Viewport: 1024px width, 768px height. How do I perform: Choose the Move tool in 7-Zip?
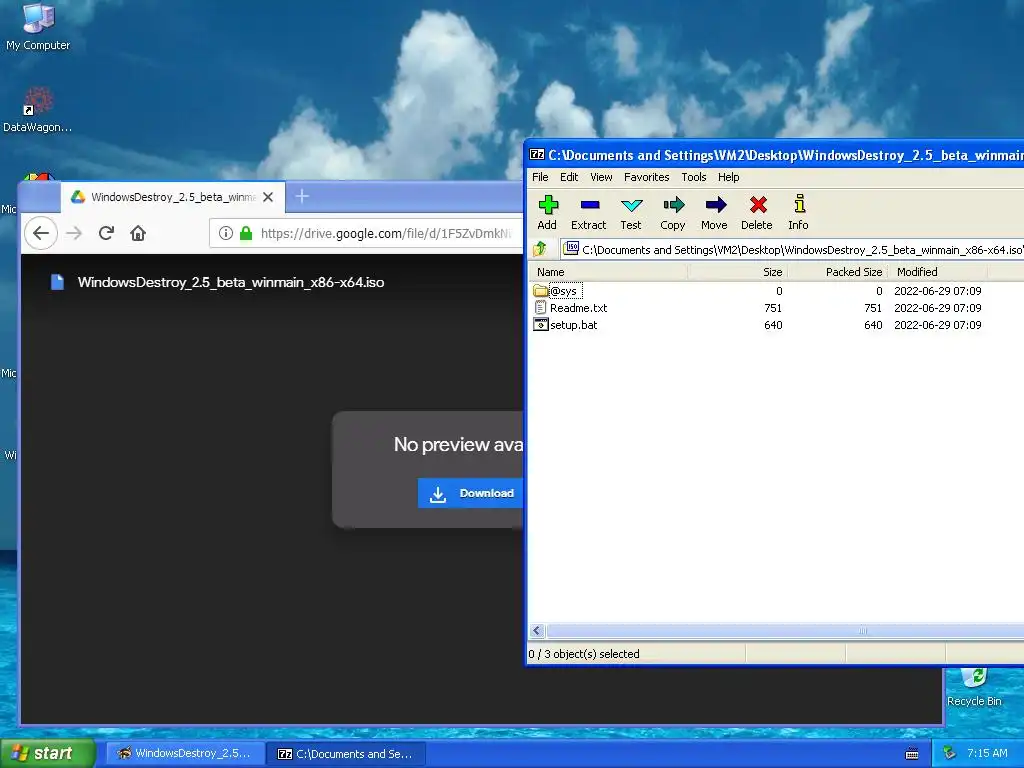click(715, 205)
